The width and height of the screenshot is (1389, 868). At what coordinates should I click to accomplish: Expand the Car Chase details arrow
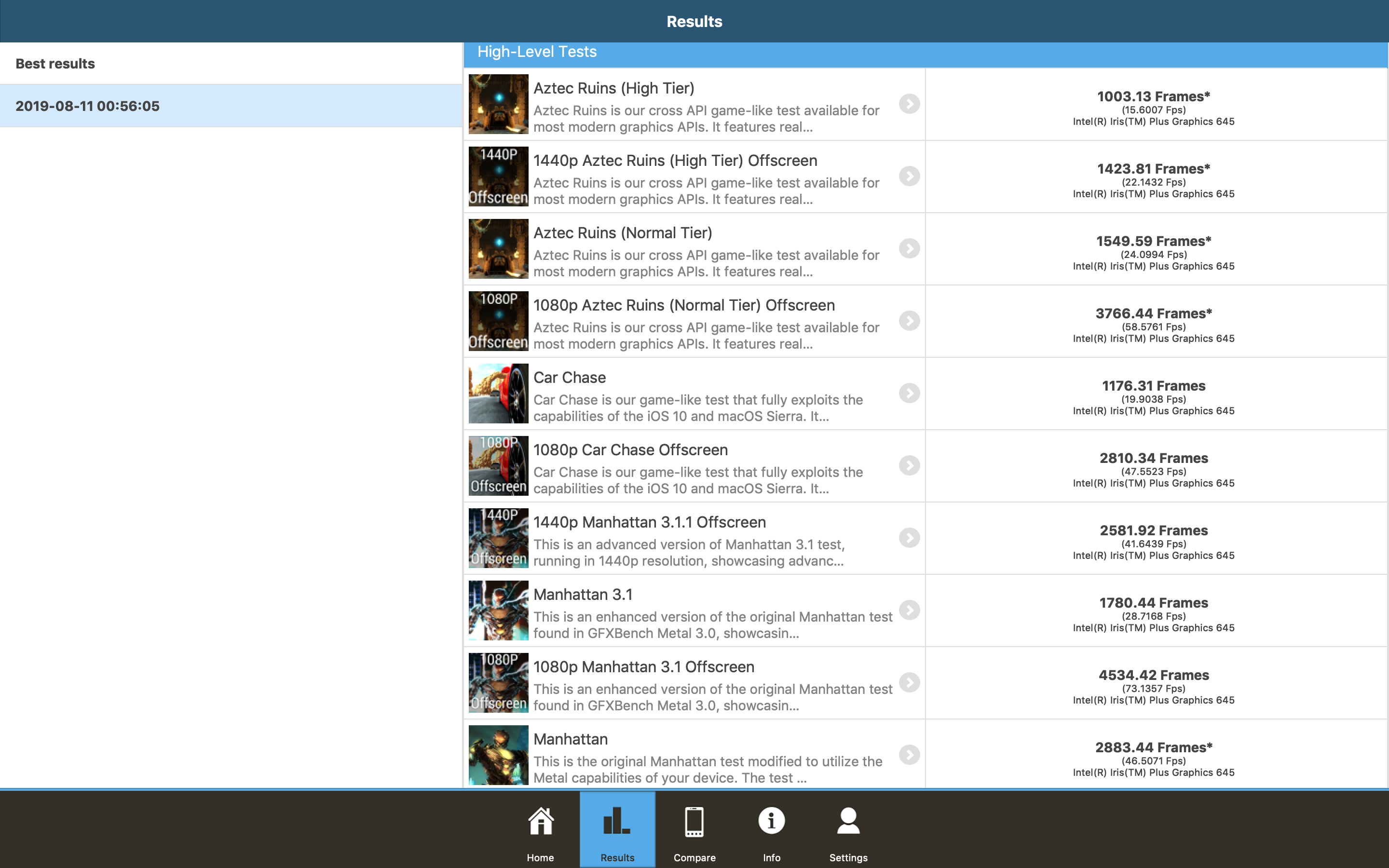click(909, 393)
